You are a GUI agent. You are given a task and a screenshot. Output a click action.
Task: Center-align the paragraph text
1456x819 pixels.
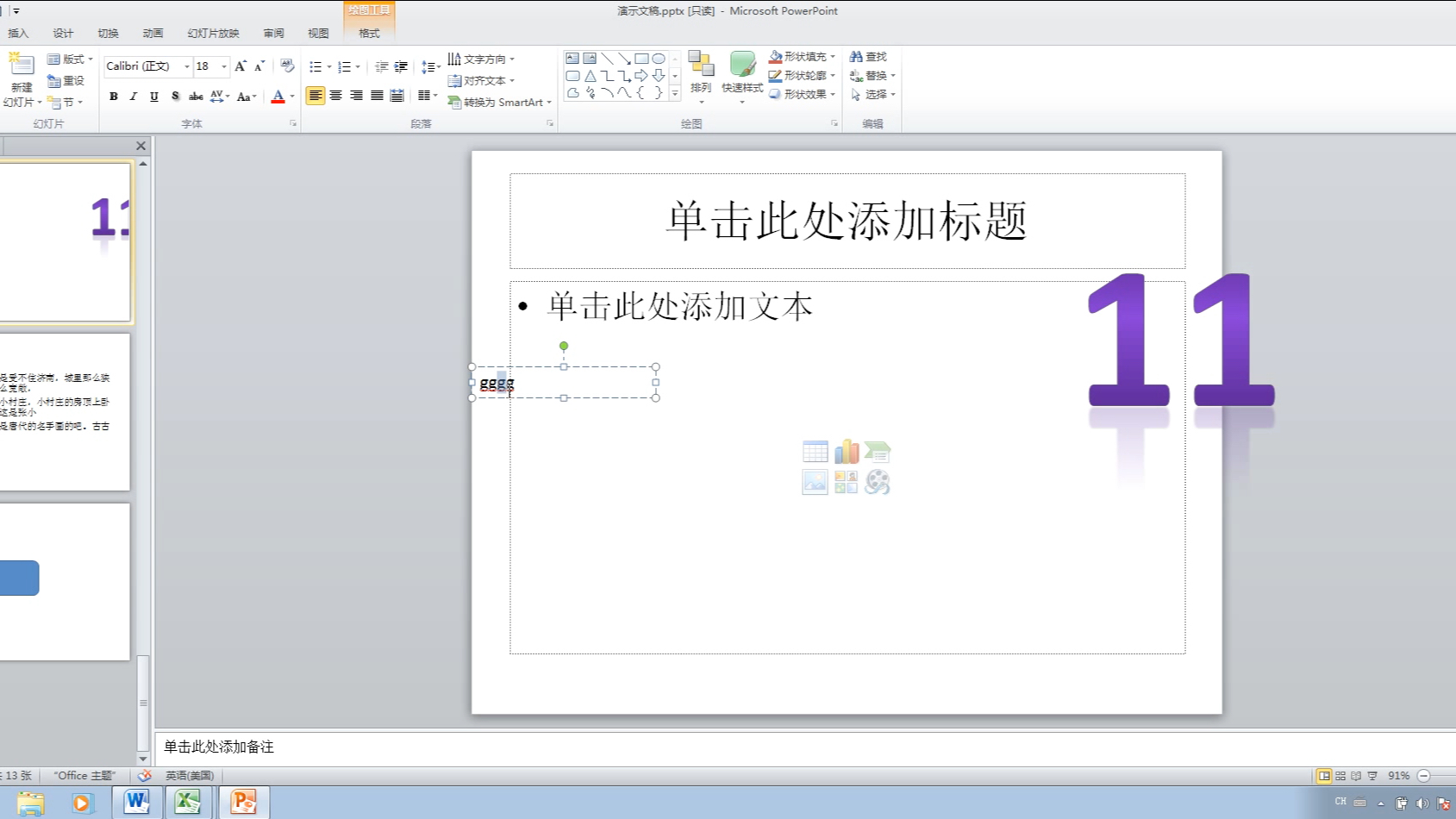(336, 97)
